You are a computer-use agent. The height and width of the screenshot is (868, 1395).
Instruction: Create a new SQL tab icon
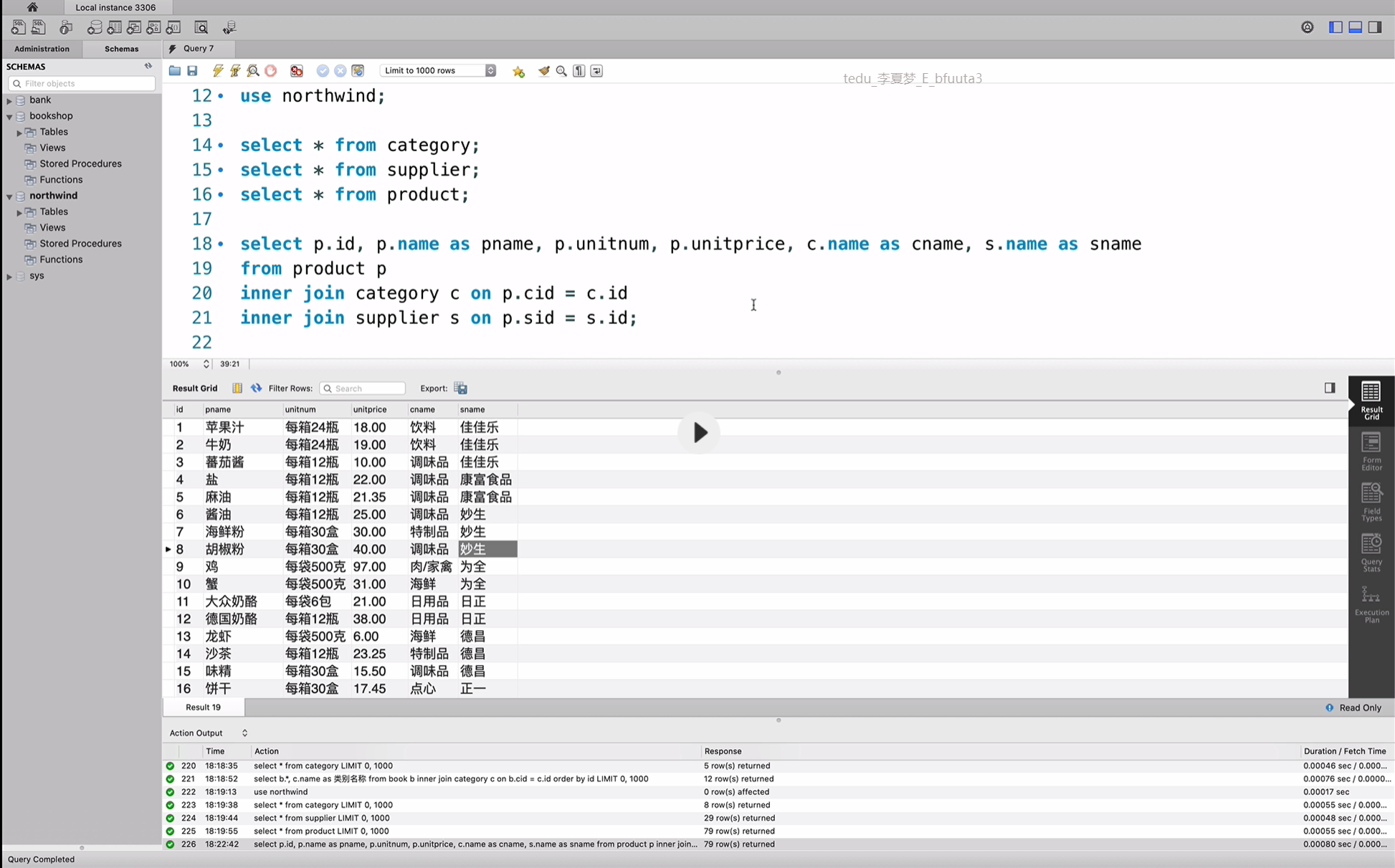coord(18,28)
